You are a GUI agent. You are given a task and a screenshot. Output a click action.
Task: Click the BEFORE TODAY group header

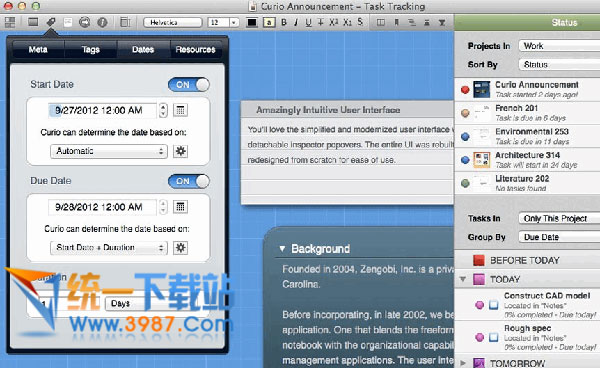tap(527, 261)
